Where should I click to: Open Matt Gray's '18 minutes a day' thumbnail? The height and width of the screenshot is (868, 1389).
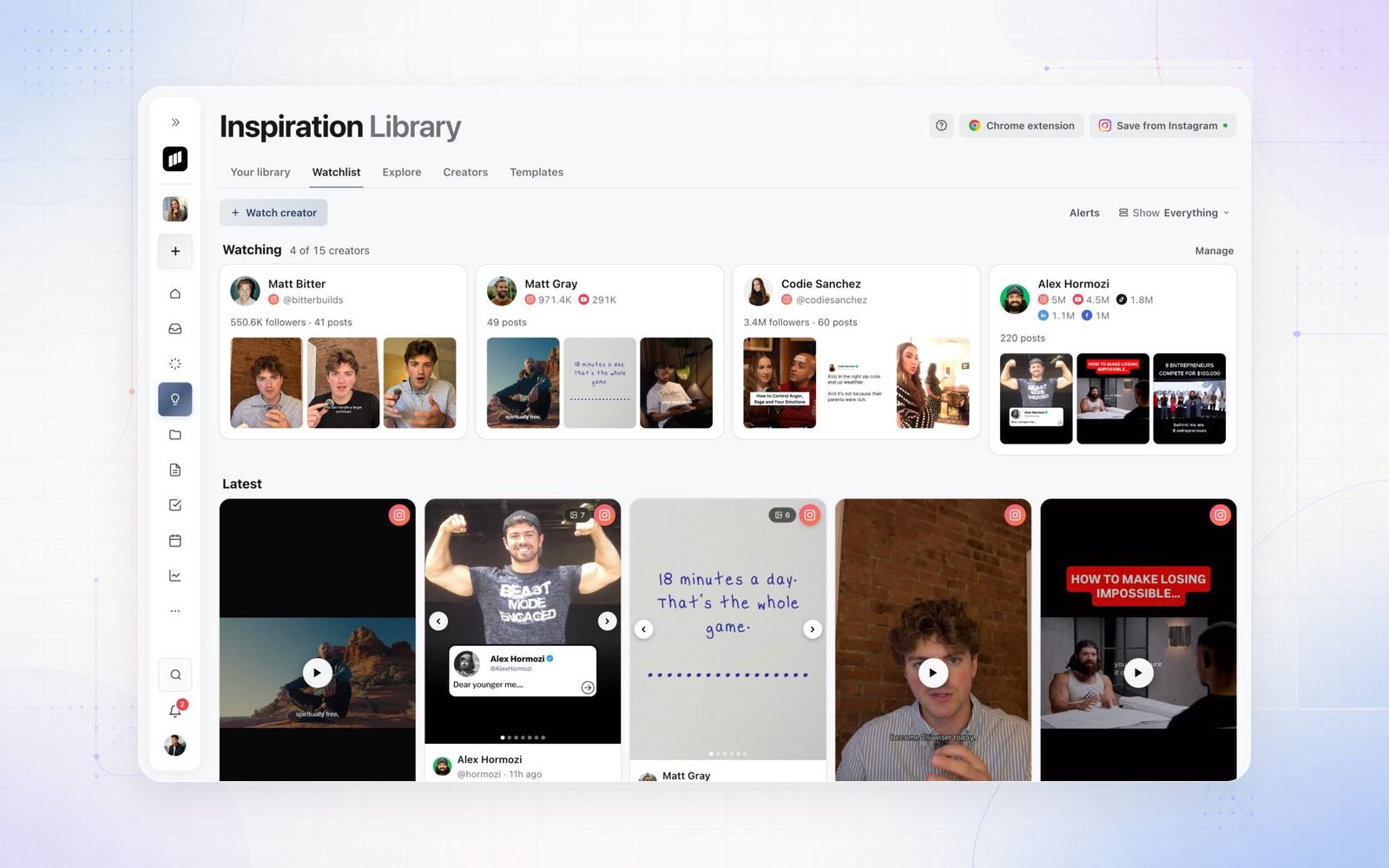600,383
